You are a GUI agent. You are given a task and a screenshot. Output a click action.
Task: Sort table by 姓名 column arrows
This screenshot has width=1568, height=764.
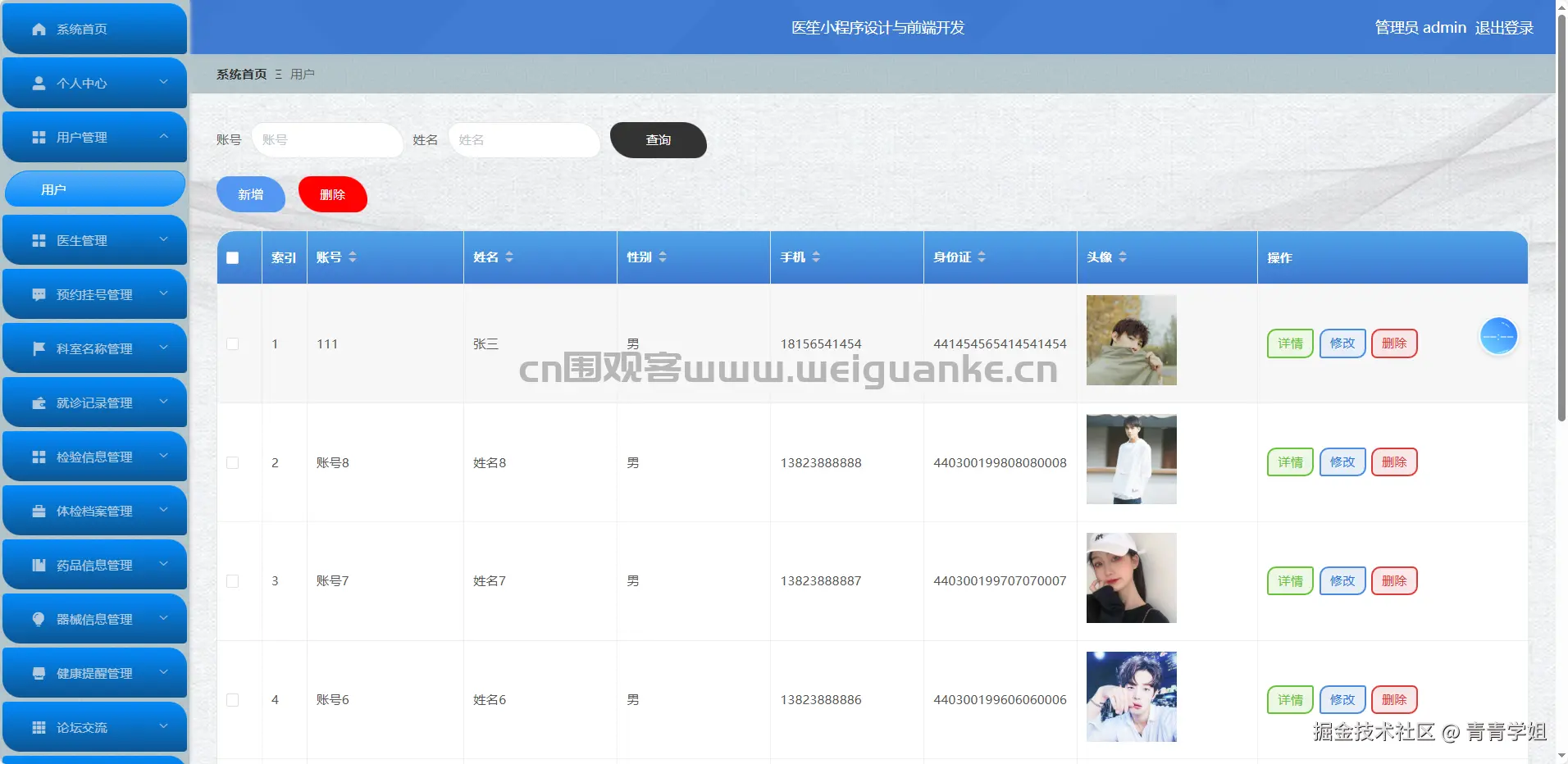click(509, 257)
